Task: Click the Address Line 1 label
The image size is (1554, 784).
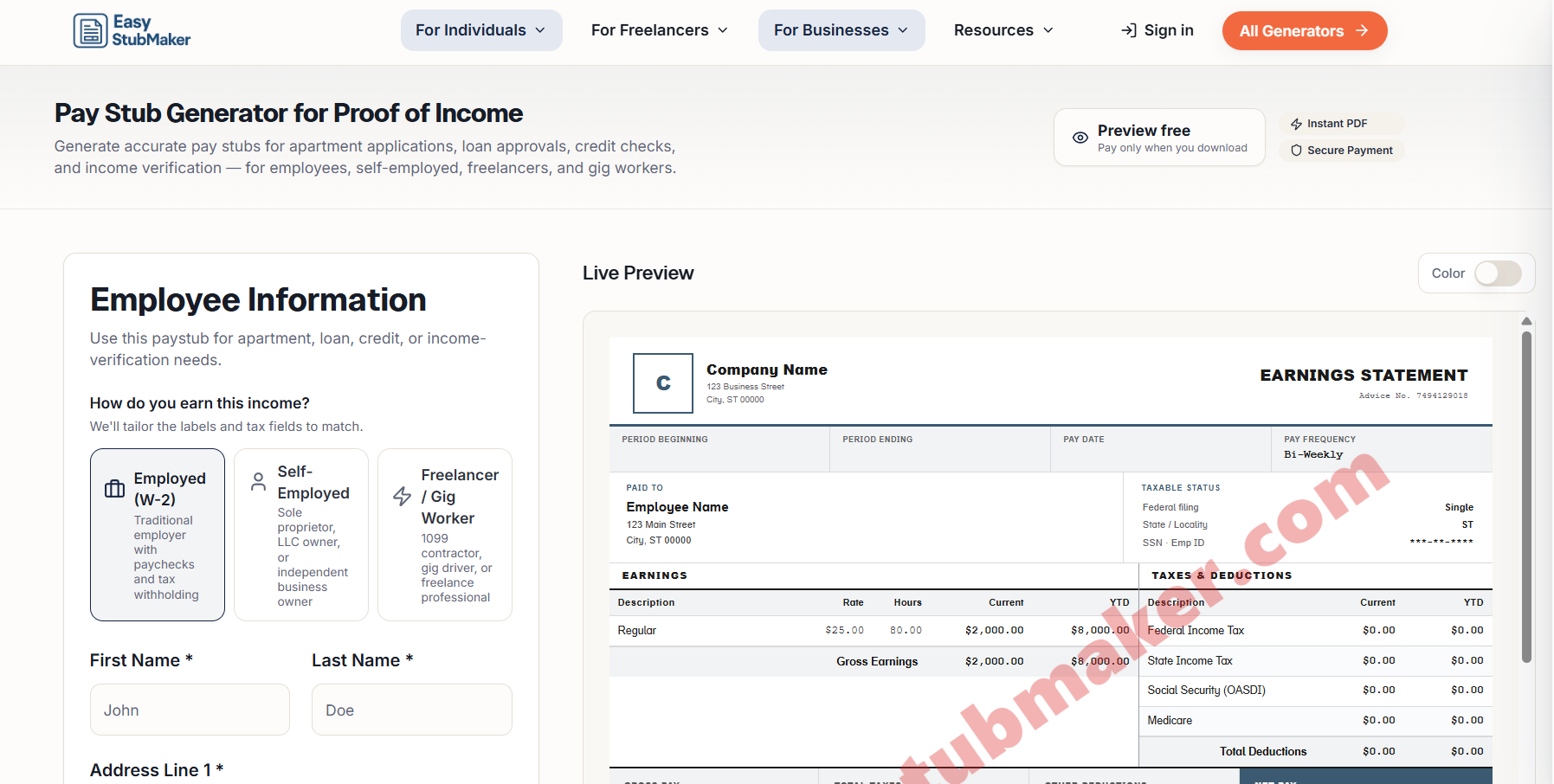Action: 157,770
